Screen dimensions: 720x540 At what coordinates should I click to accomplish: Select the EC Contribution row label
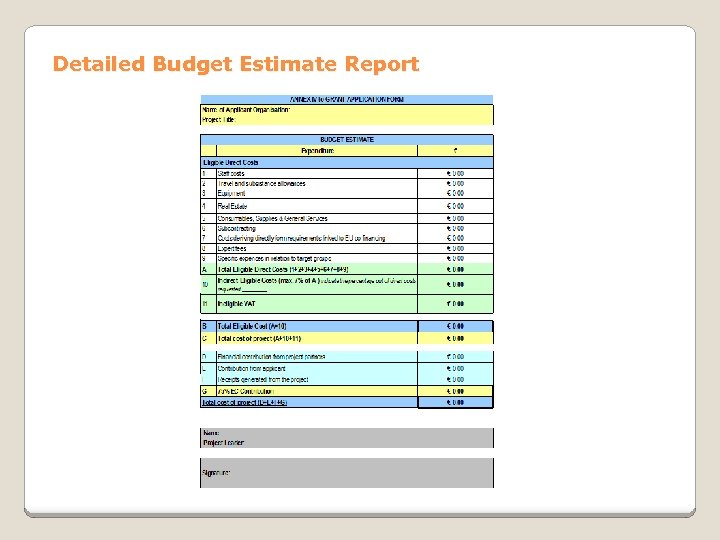(x=246, y=391)
